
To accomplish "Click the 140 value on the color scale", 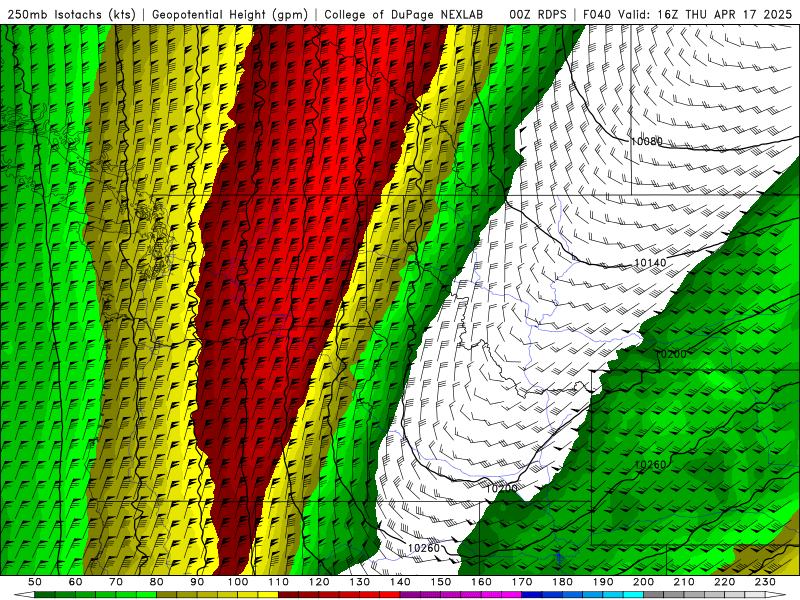I will click(x=400, y=582).
